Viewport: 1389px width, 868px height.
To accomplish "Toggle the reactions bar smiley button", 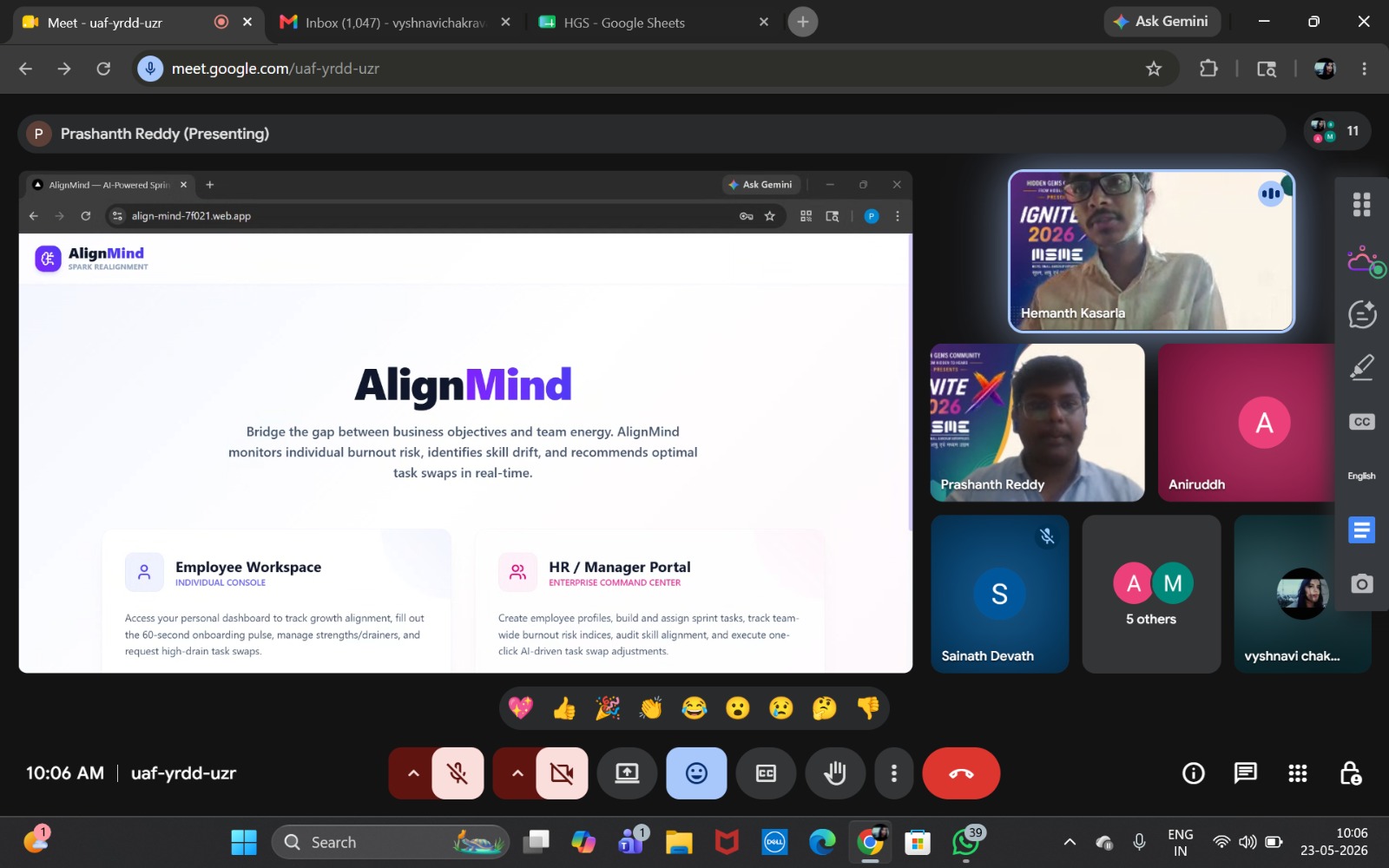I will click(x=696, y=773).
